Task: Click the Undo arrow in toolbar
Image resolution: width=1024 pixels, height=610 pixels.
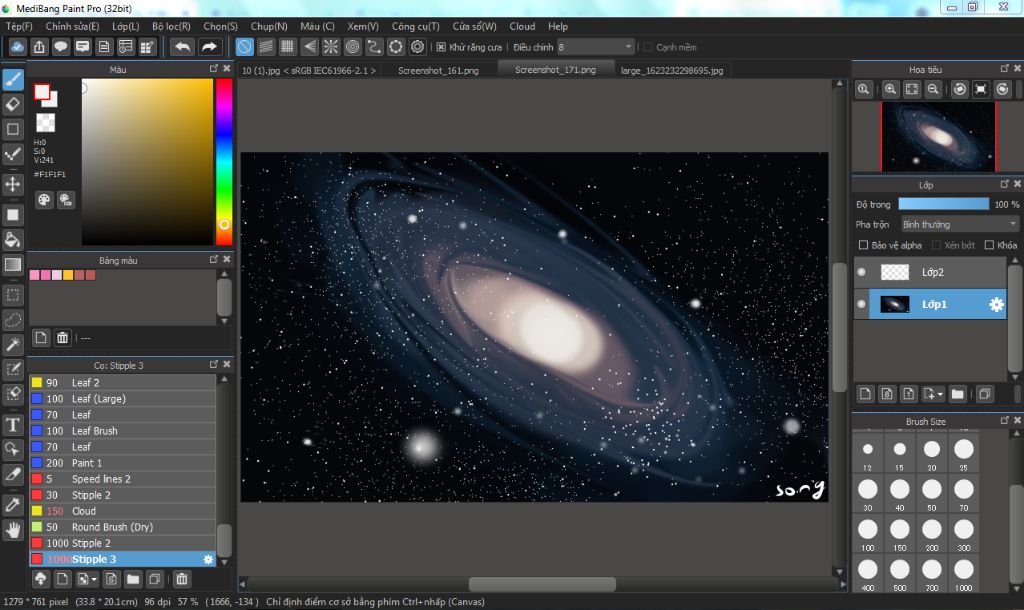Action: click(183, 47)
